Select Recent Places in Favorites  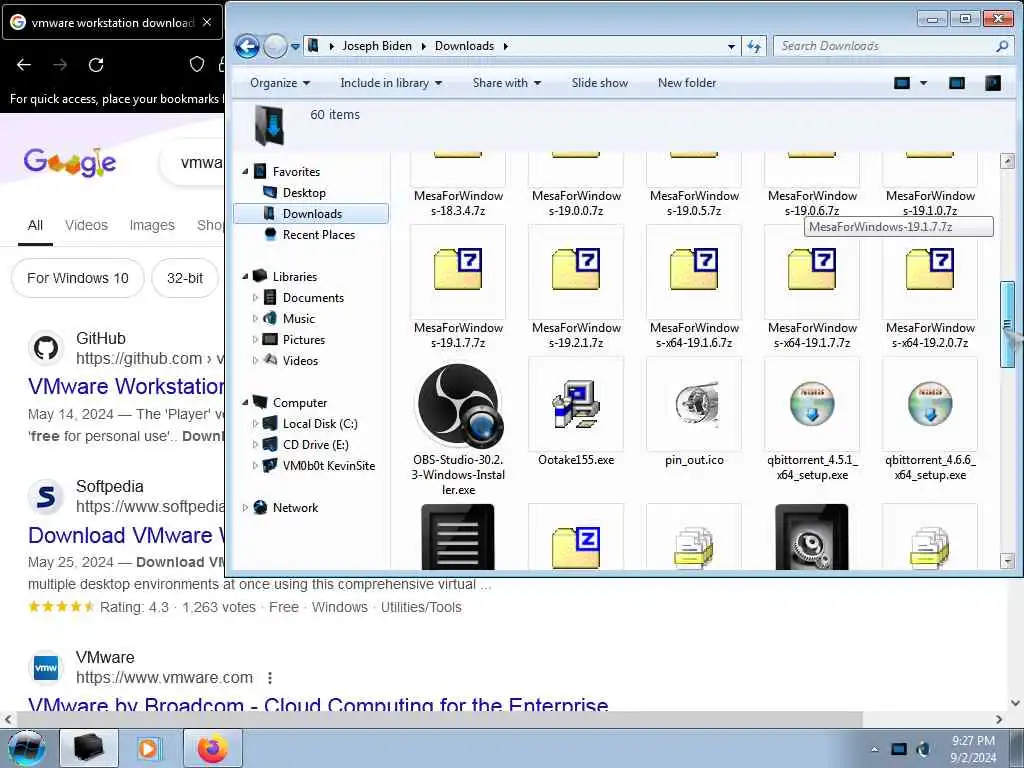coord(318,234)
